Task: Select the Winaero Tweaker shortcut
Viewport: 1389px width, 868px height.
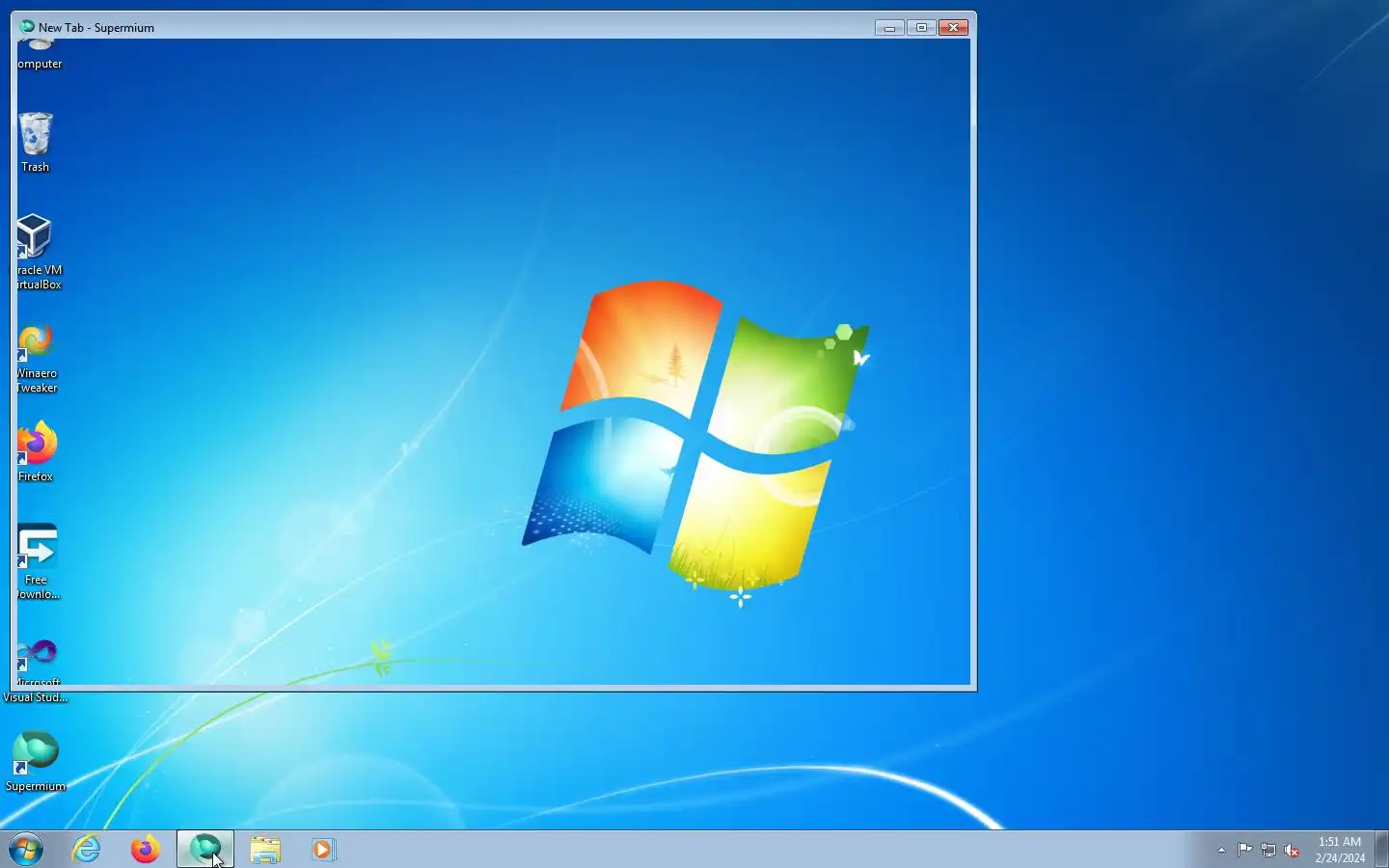Action: 36,358
